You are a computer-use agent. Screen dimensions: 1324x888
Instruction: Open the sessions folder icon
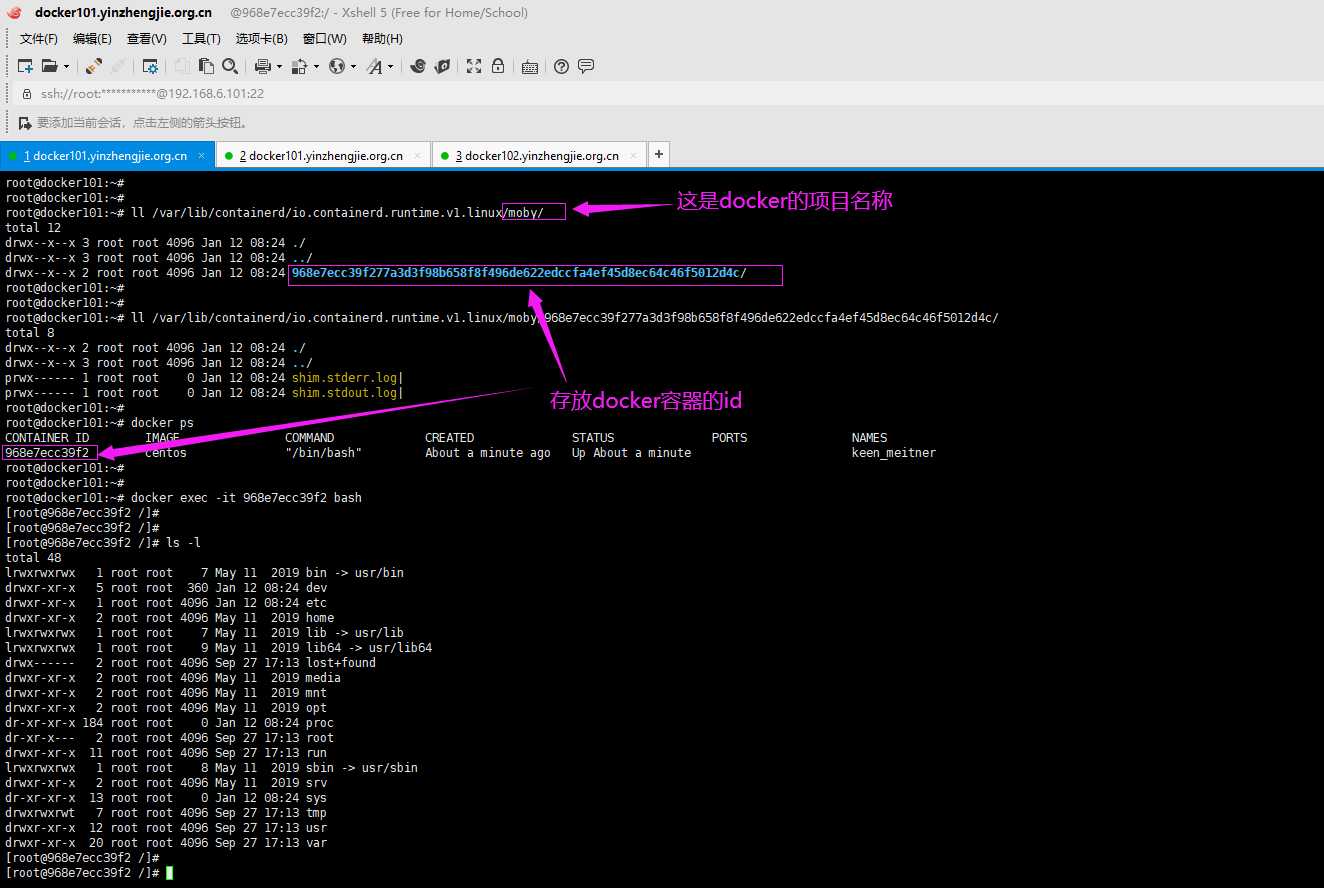click(x=49, y=66)
